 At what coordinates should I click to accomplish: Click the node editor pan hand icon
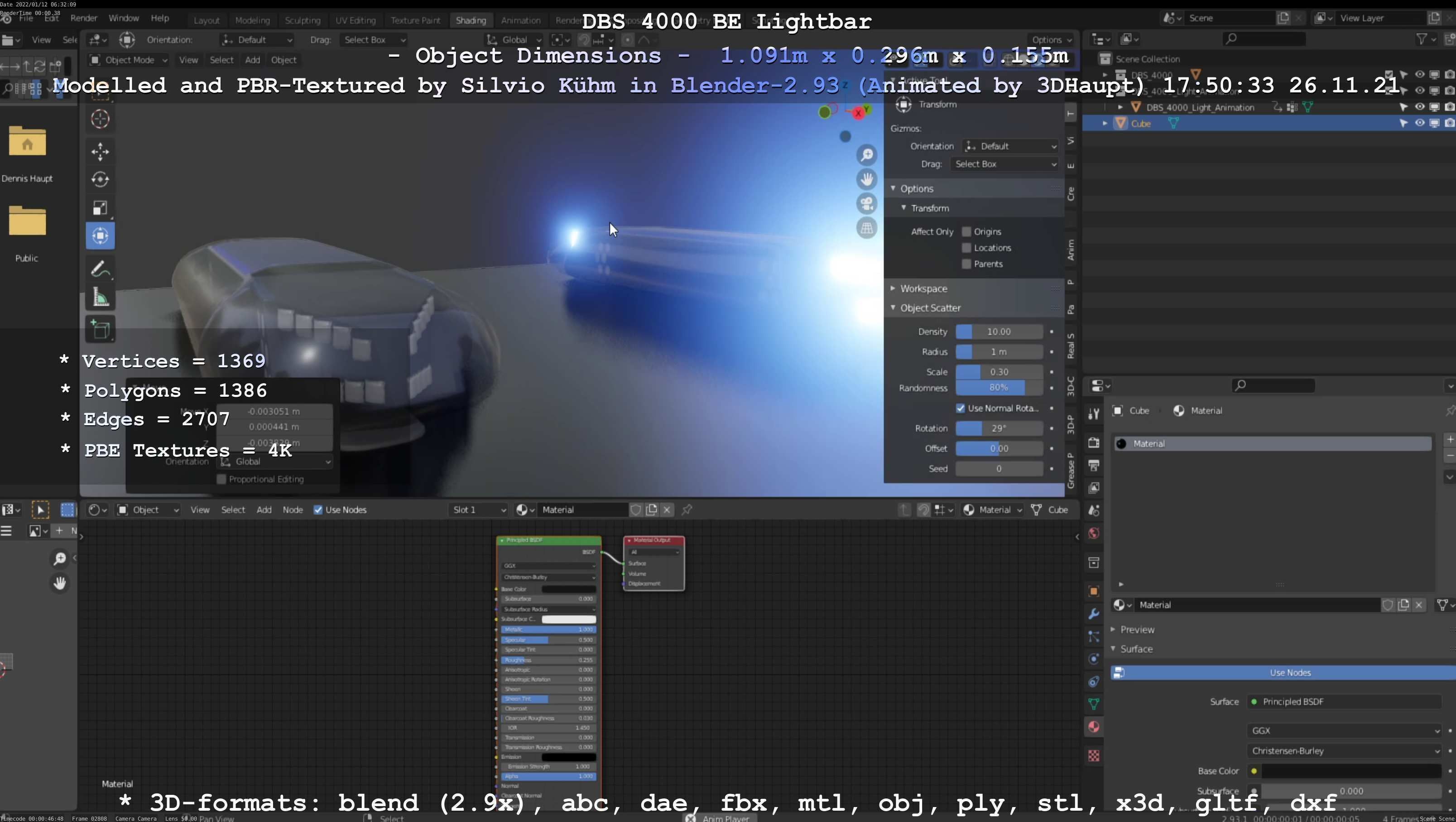click(x=59, y=583)
